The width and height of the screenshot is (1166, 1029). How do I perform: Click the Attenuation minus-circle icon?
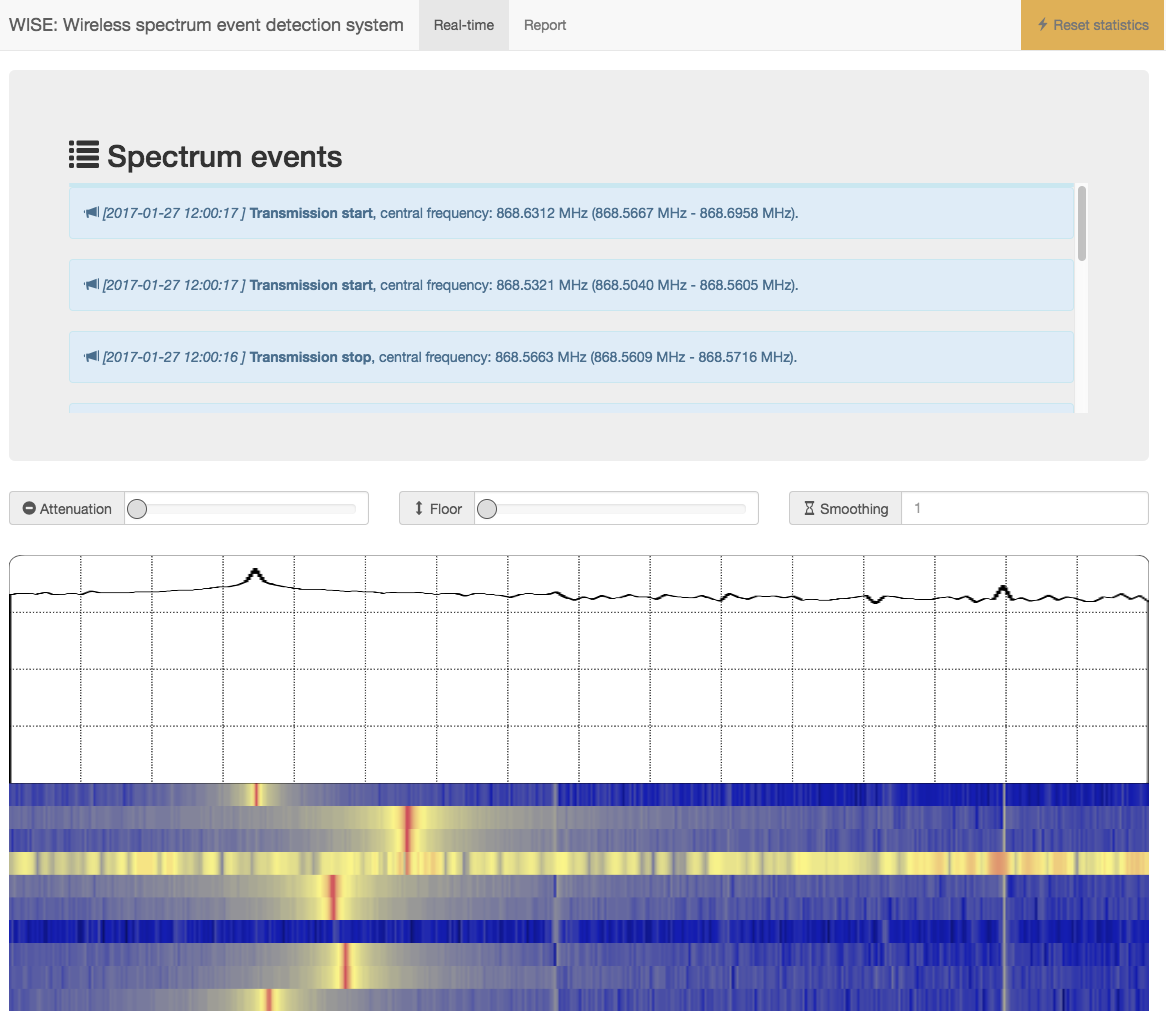click(29, 509)
